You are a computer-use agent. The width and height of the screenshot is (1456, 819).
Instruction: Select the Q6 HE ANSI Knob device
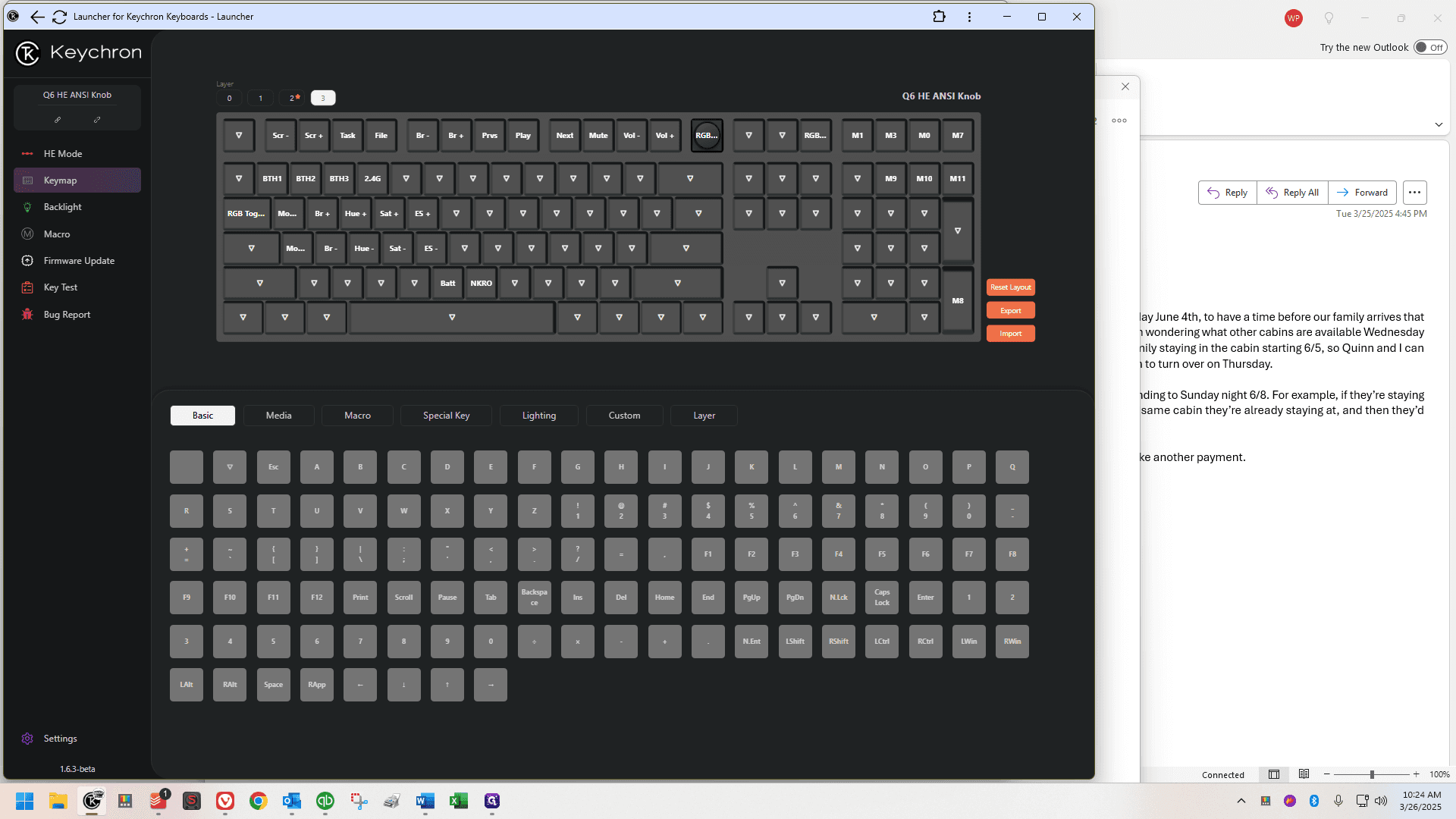click(77, 95)
